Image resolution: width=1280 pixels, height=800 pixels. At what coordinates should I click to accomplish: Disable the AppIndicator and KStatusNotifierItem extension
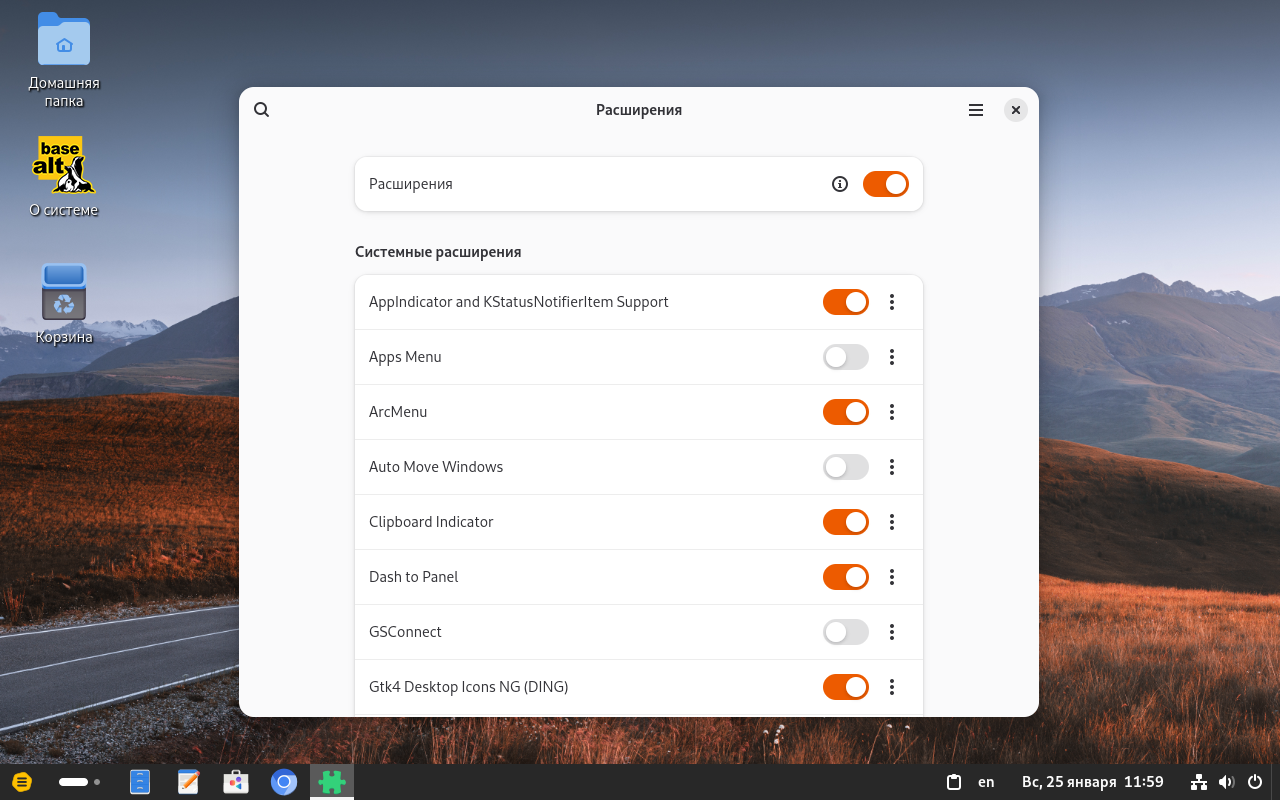point(845,301)
